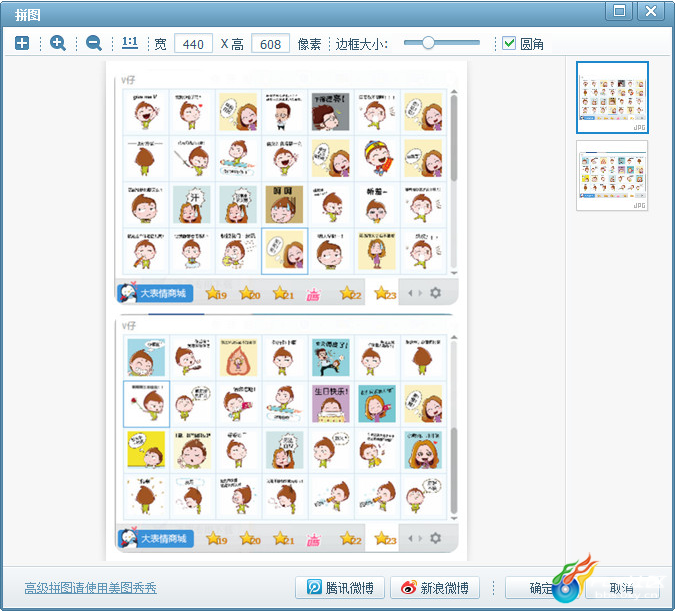Open the settings gear in the lower panel
675x611 pixels.
(436, 538)
